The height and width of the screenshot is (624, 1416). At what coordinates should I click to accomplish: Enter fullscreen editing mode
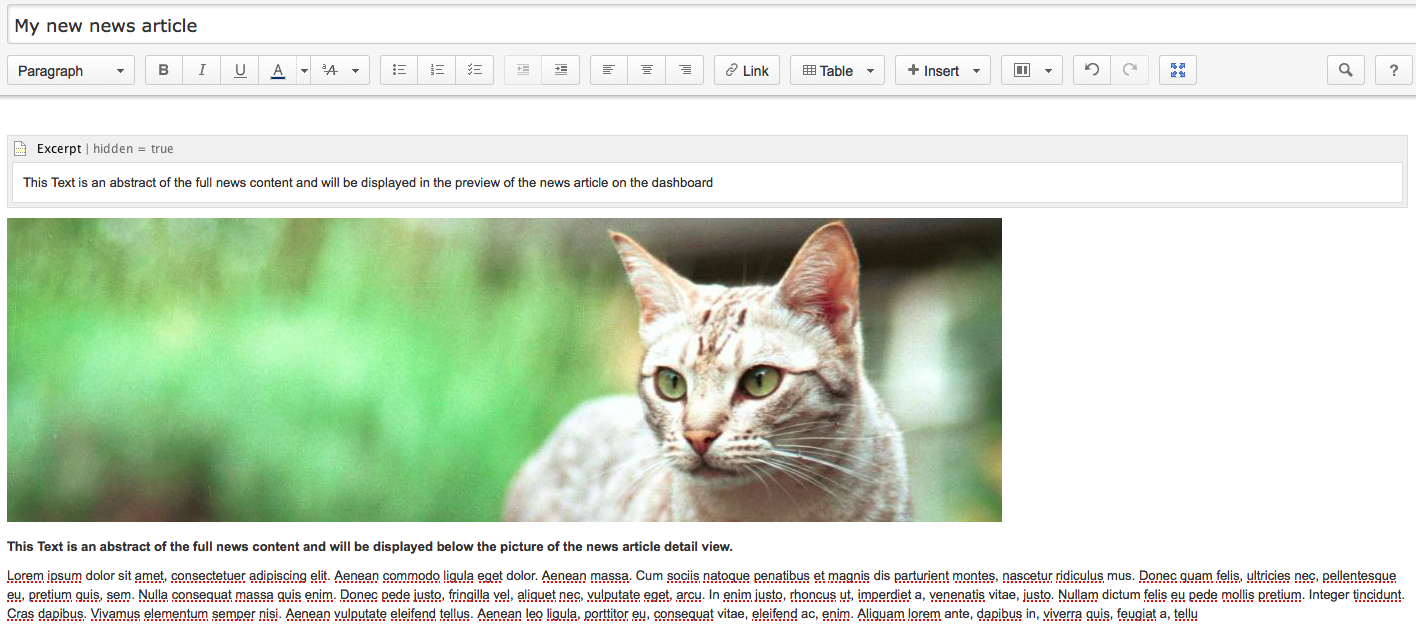pos(1177,70)
